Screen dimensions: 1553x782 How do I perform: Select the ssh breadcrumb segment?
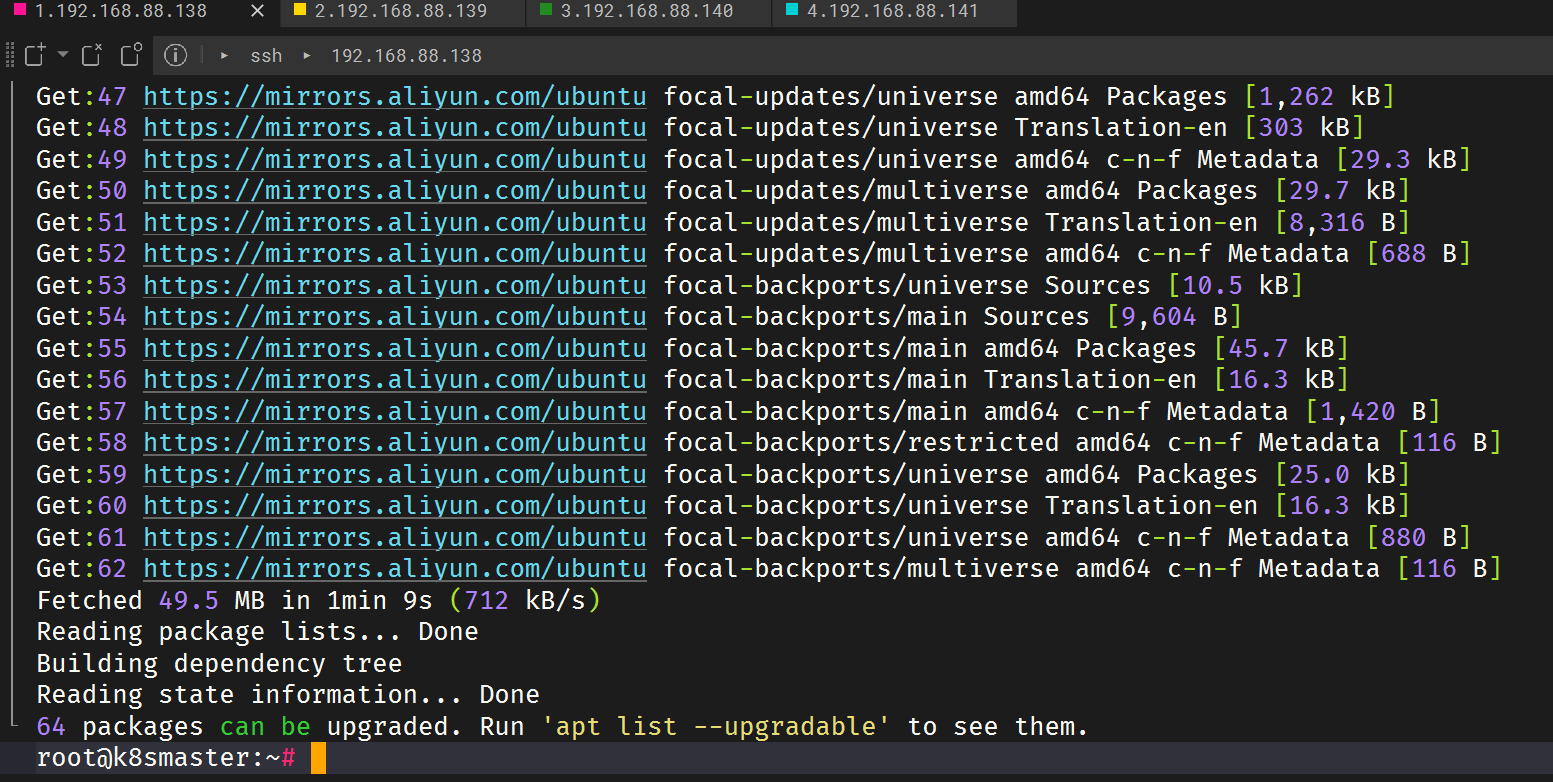click(266, 56)
